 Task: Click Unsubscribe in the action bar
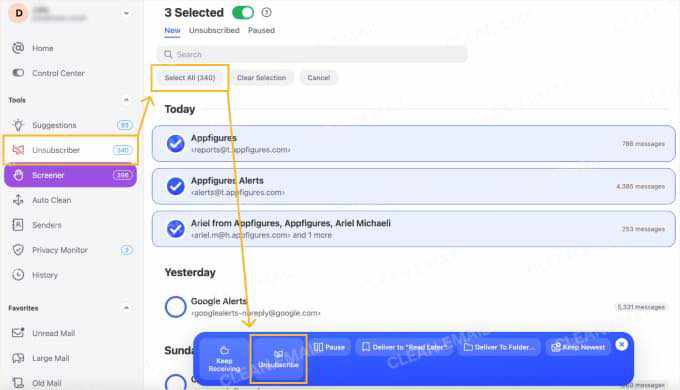coord(278,359)
